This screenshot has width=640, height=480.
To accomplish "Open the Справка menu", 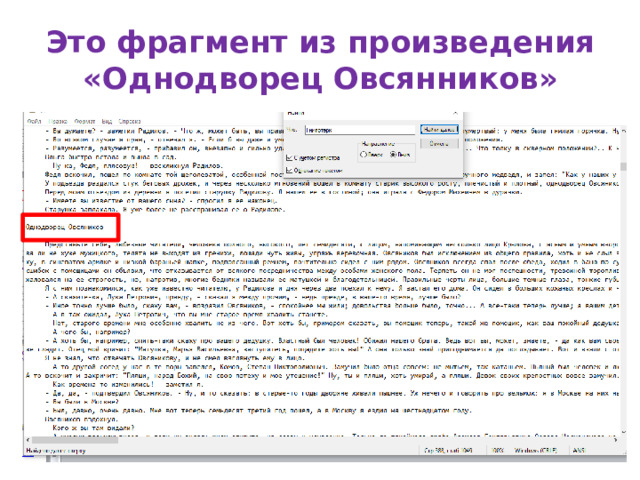I will tap(129, 121).
